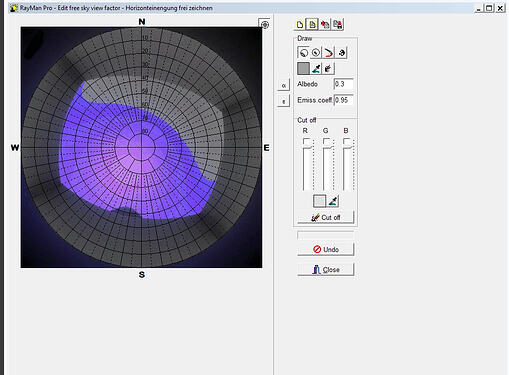Click the Undo button

326,250
